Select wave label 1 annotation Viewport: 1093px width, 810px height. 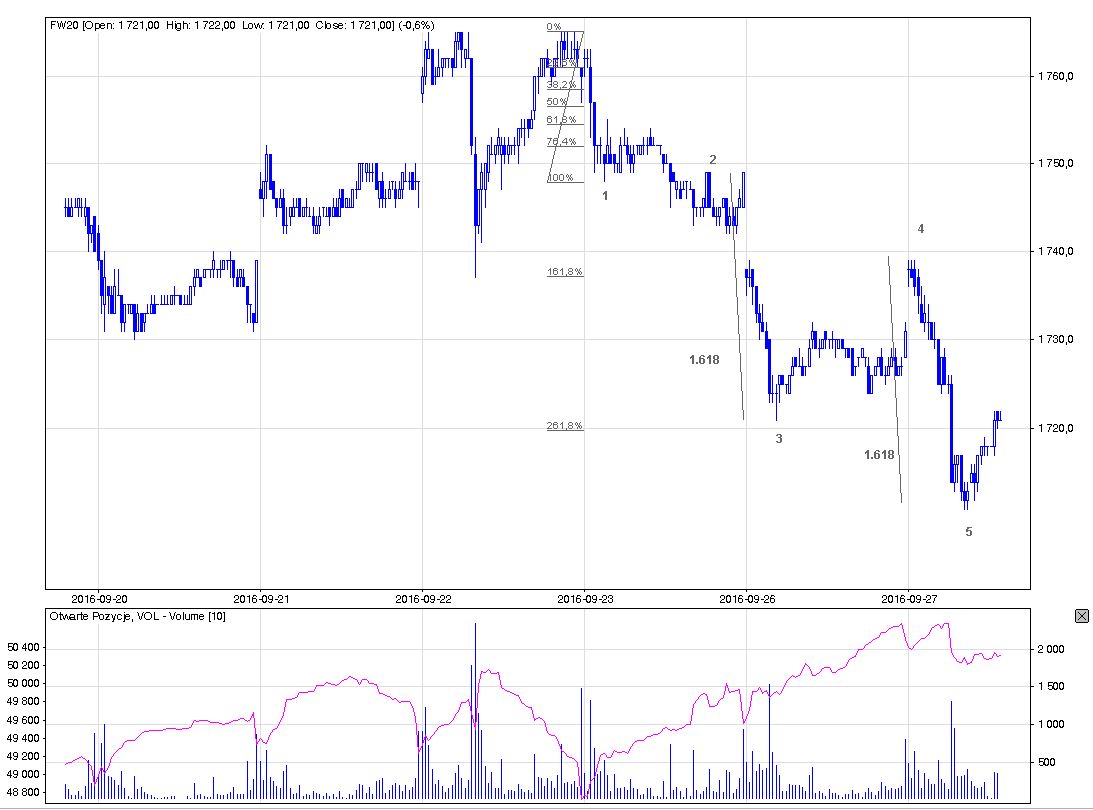(605, 196)
